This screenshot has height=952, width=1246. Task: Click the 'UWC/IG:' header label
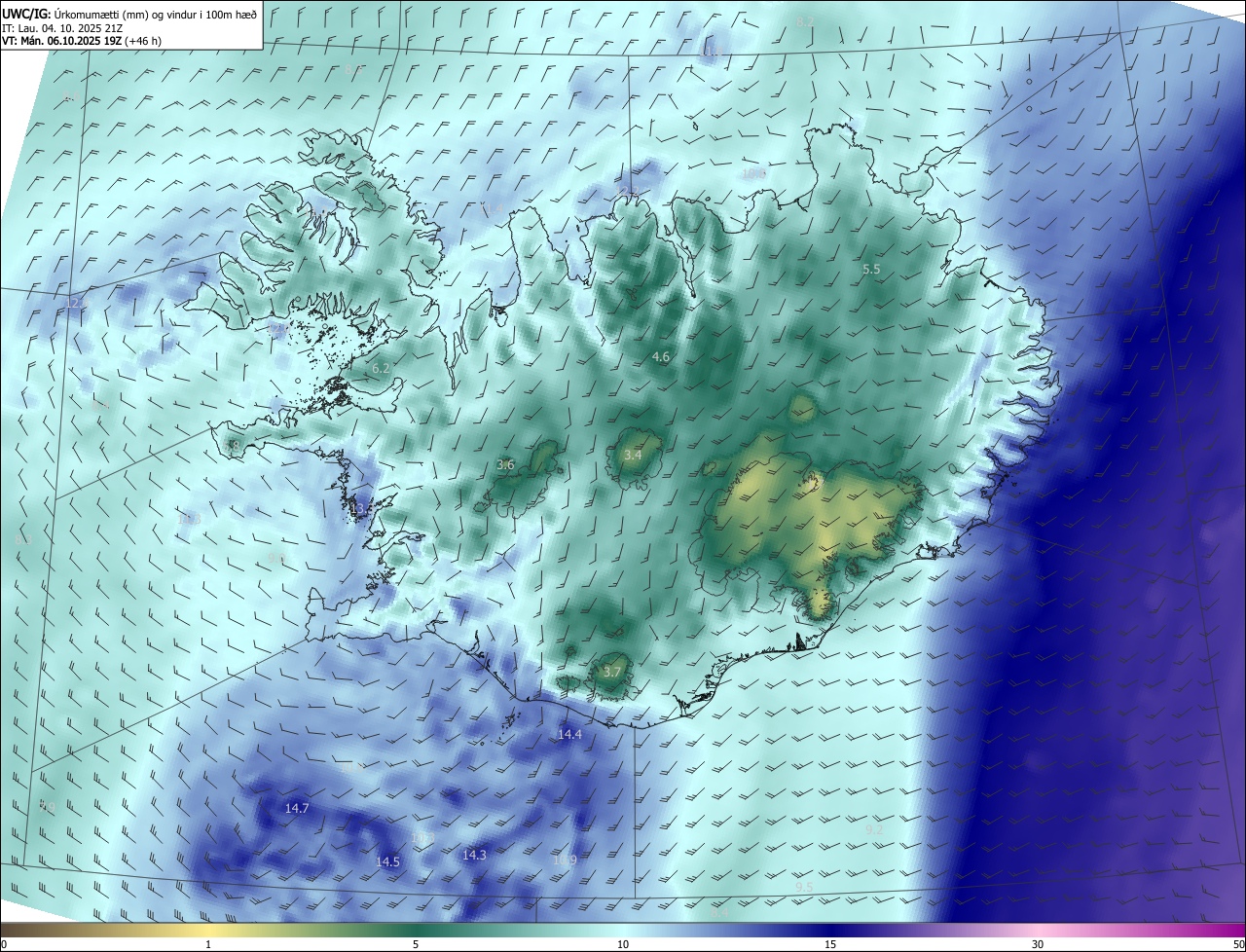pos(27,14)
